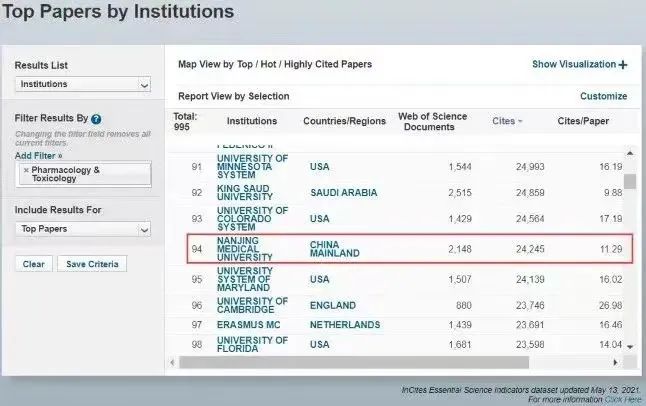Click the plus icon next to Show Visualization
The width and height of the screenshot is (646, 406).
623,65
